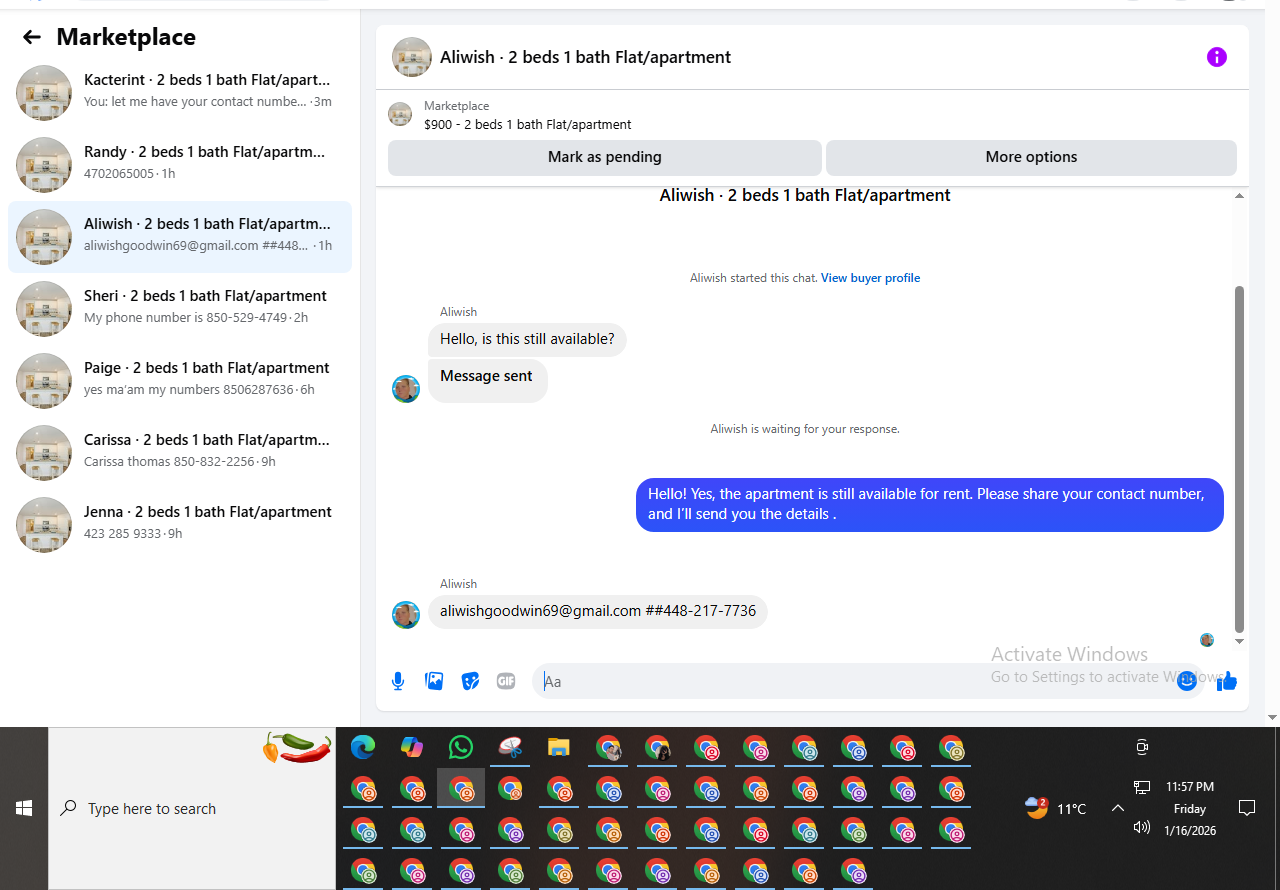Open Action Center notifications icon

[x=1247, y=808]
